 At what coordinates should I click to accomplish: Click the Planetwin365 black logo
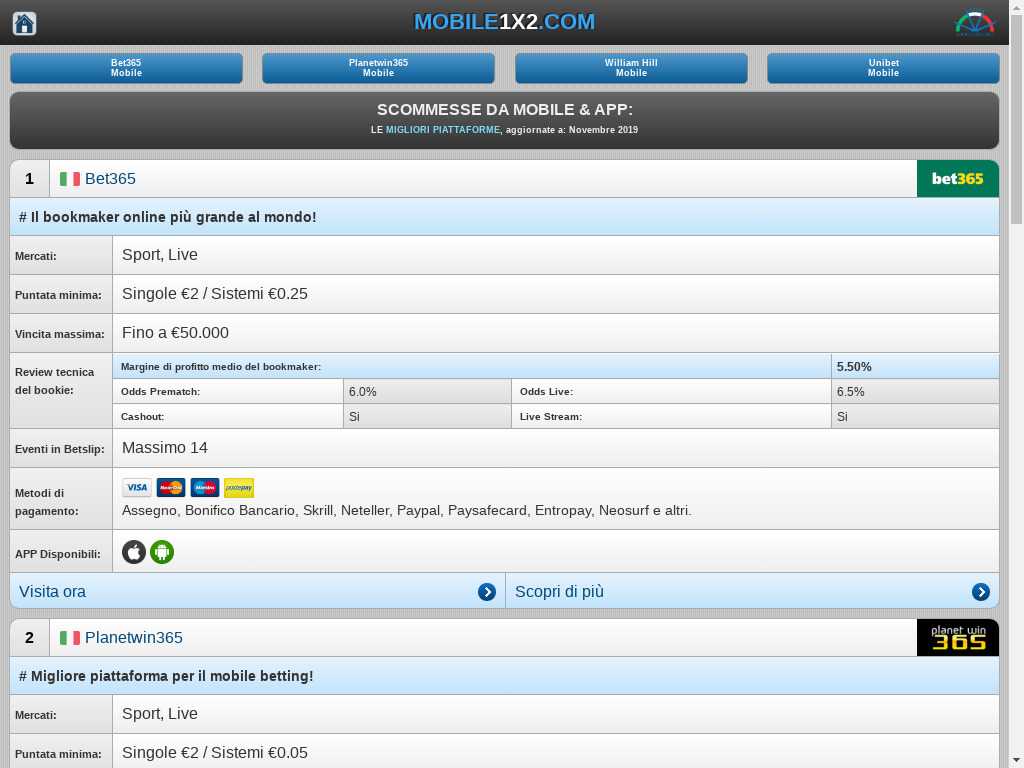coord(957,638)
